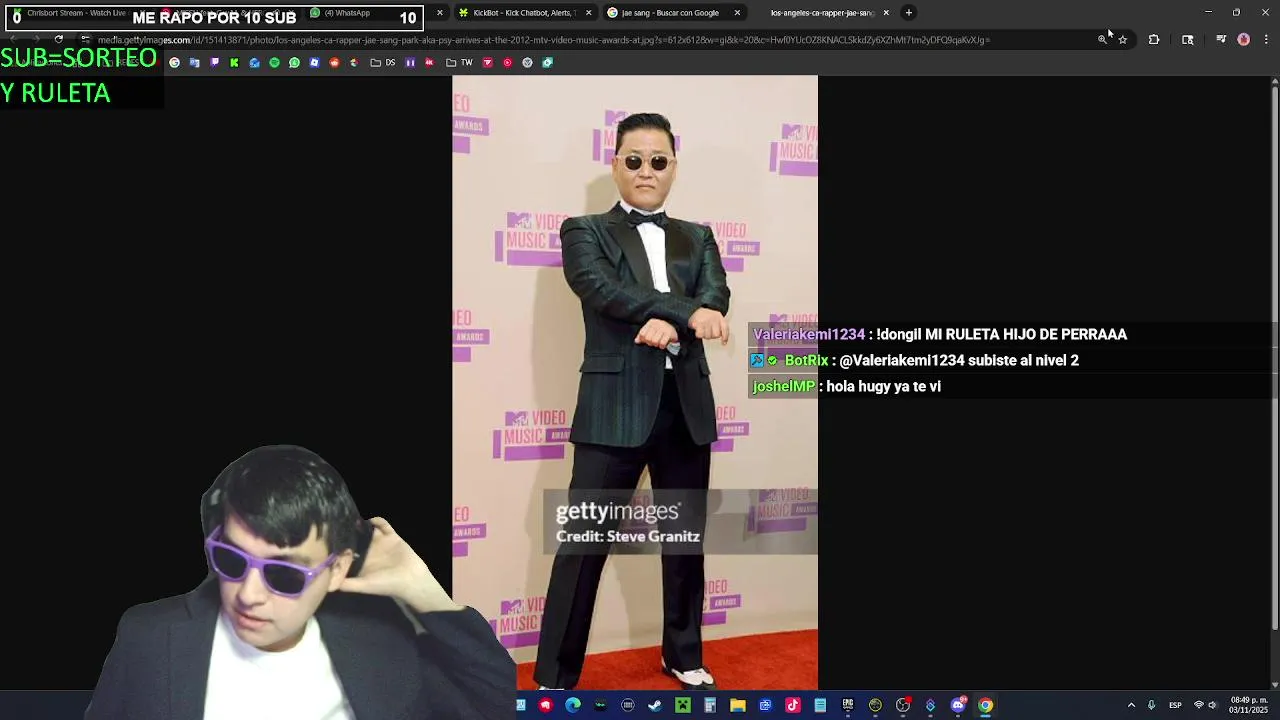This screenshot has width=1280, height=720.
Task: Open Calculator from the taskbar
Action: [710, 705]
